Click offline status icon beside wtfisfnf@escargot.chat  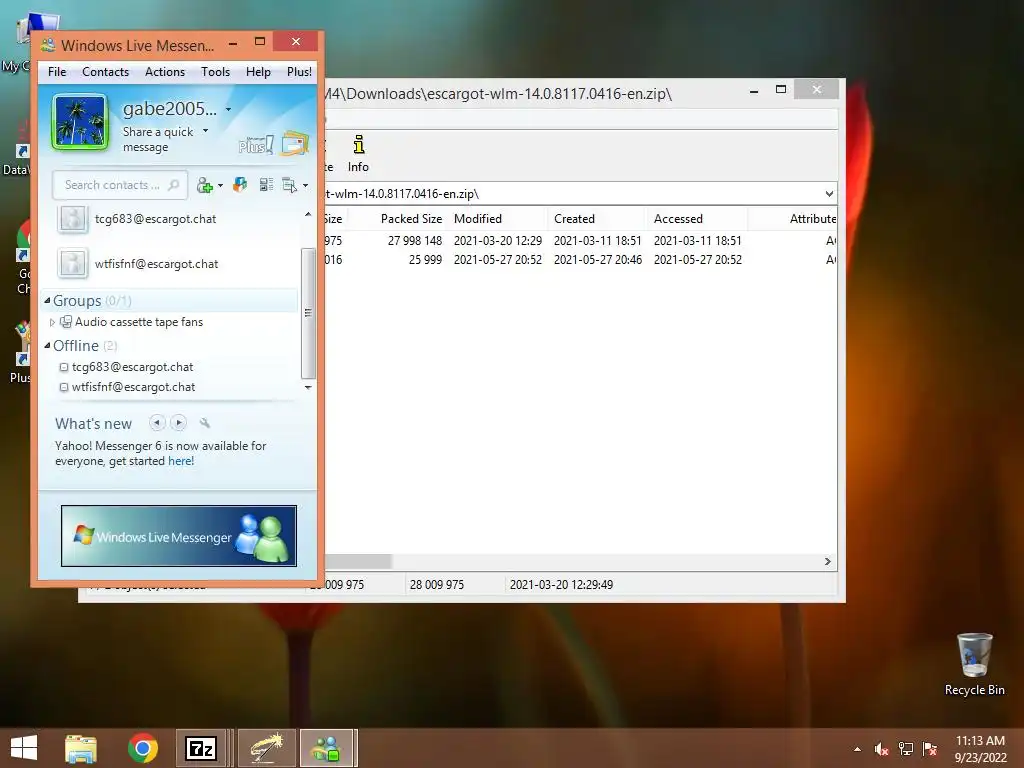click(x=64, y=387)
